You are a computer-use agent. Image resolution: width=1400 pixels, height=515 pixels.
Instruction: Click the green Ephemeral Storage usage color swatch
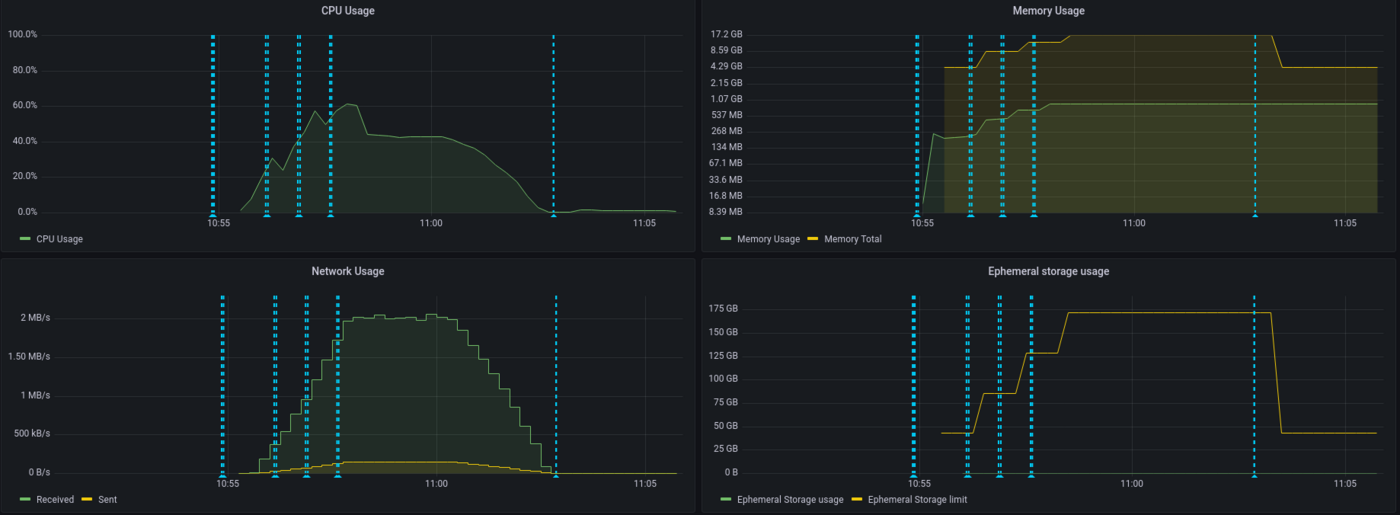726,499
